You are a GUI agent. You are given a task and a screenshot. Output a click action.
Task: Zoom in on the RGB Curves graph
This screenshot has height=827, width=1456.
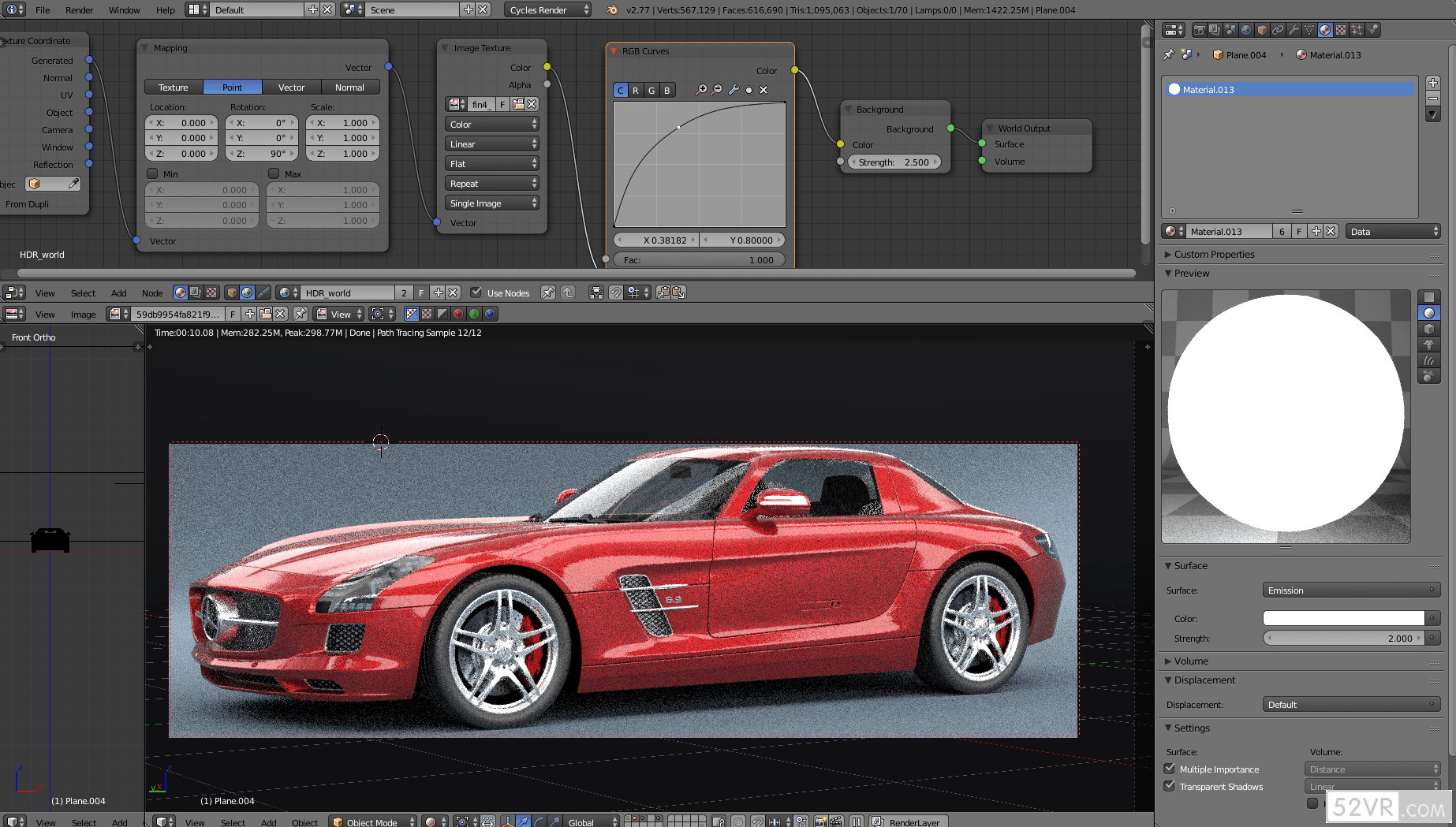701,90
